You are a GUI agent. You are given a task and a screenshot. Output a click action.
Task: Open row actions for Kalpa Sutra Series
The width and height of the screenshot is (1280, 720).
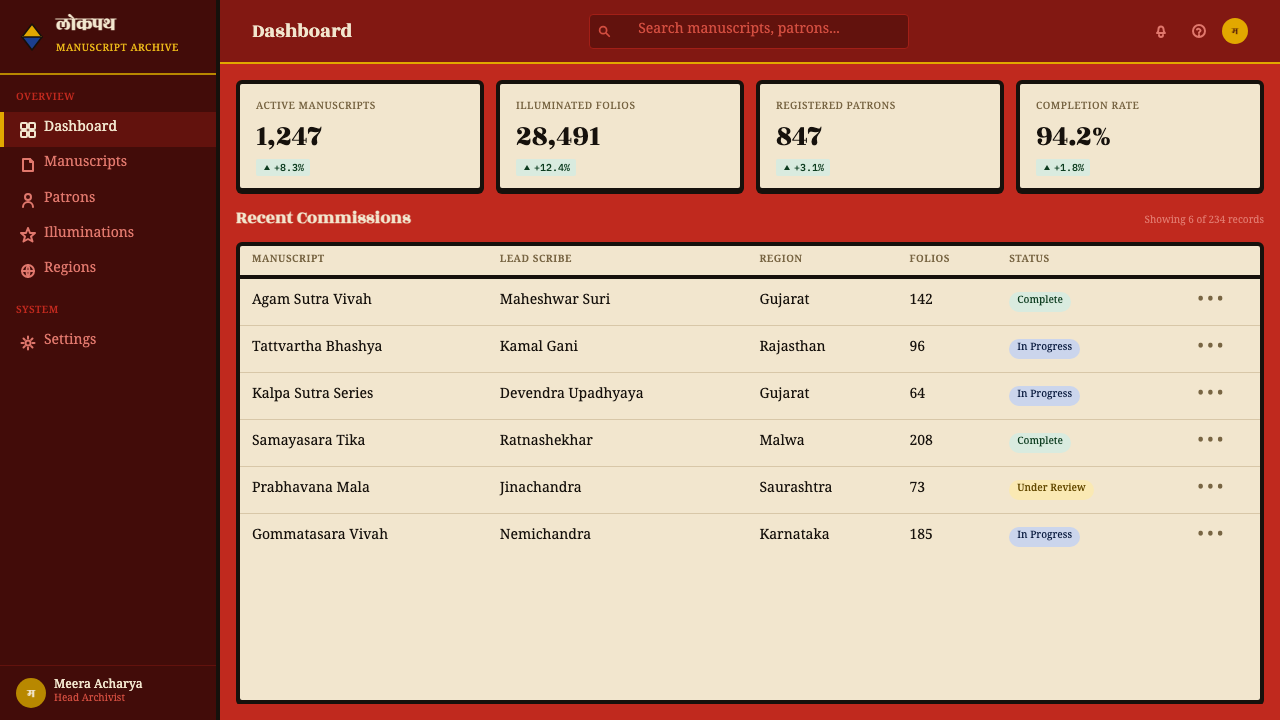coord(1210,393)
